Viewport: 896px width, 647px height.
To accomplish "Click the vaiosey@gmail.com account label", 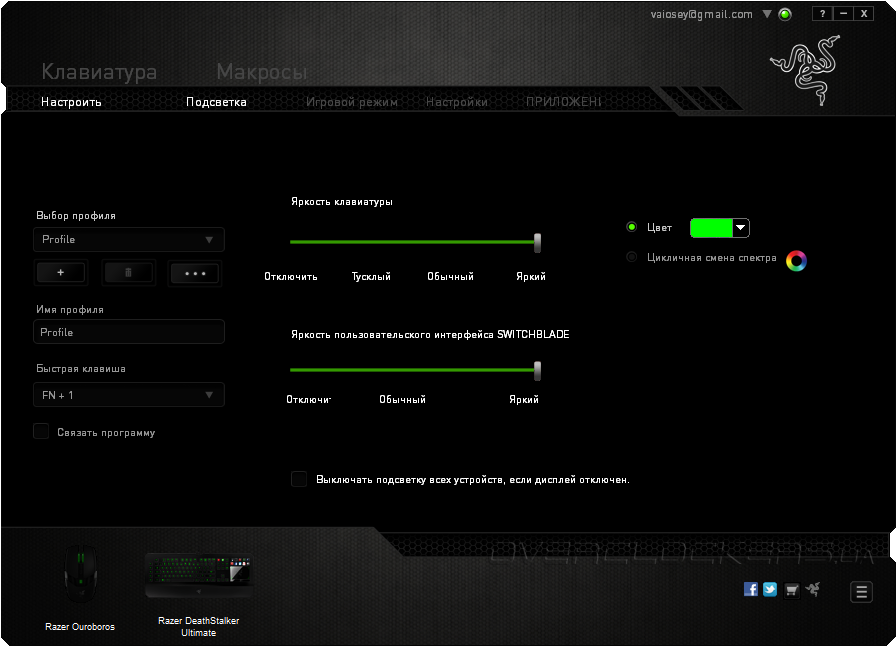I will coord(701,14).
